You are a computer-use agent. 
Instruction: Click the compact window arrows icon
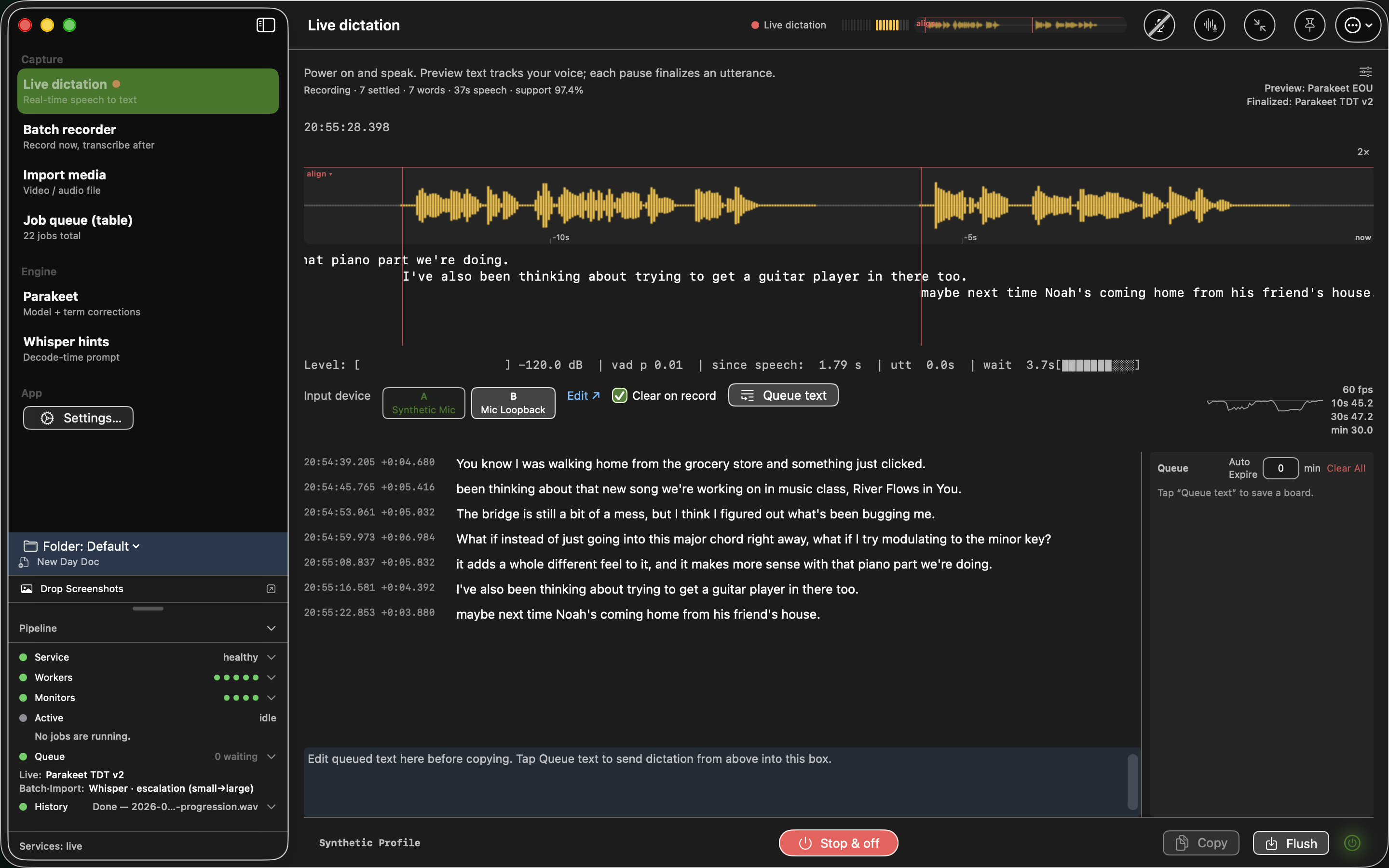tap(1259, 25)
